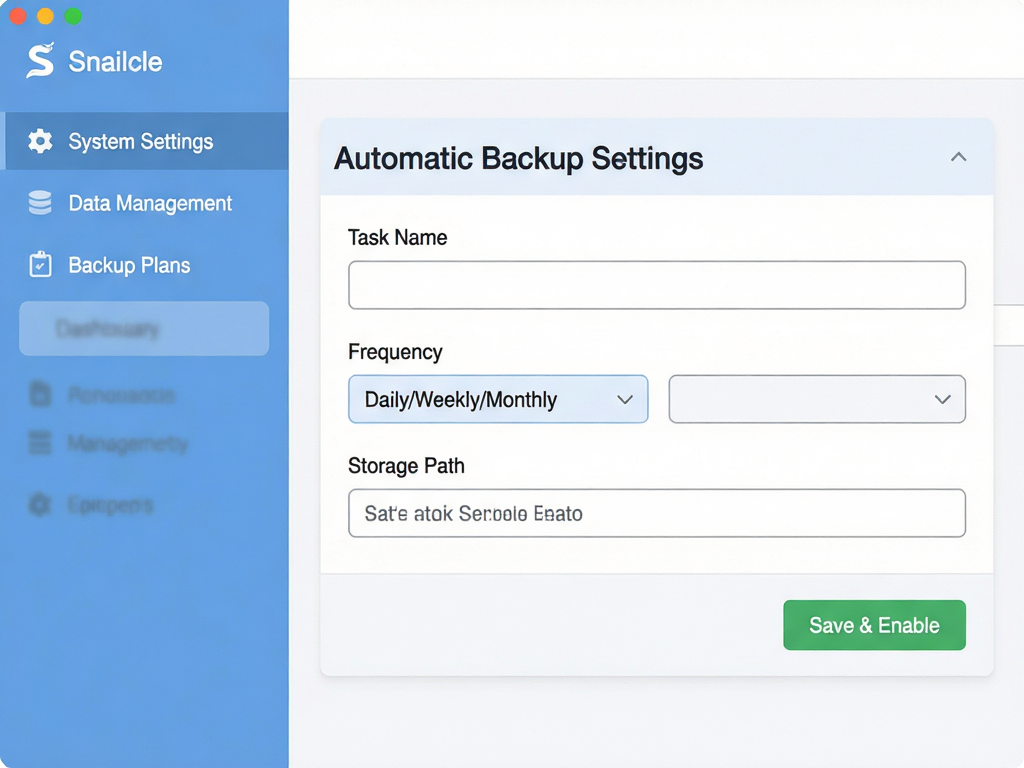Click the Task Name label

coord(398,238)
